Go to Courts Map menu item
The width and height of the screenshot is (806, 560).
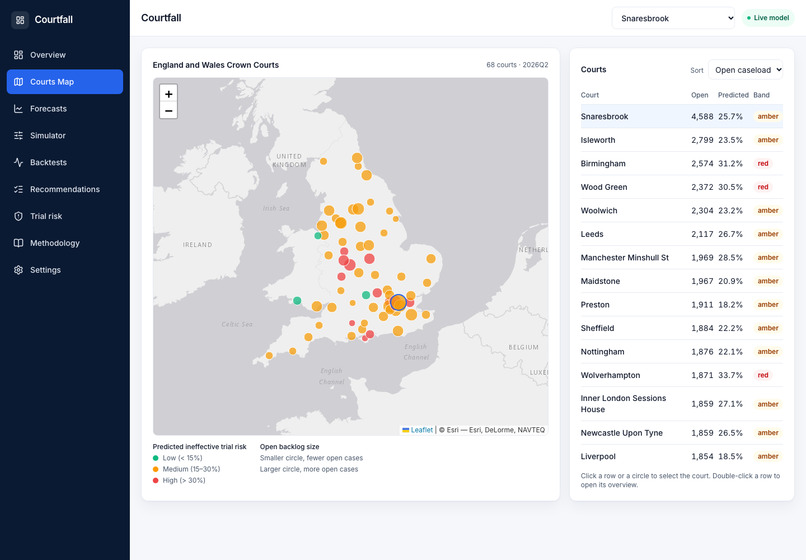click(x=65, y=82)
